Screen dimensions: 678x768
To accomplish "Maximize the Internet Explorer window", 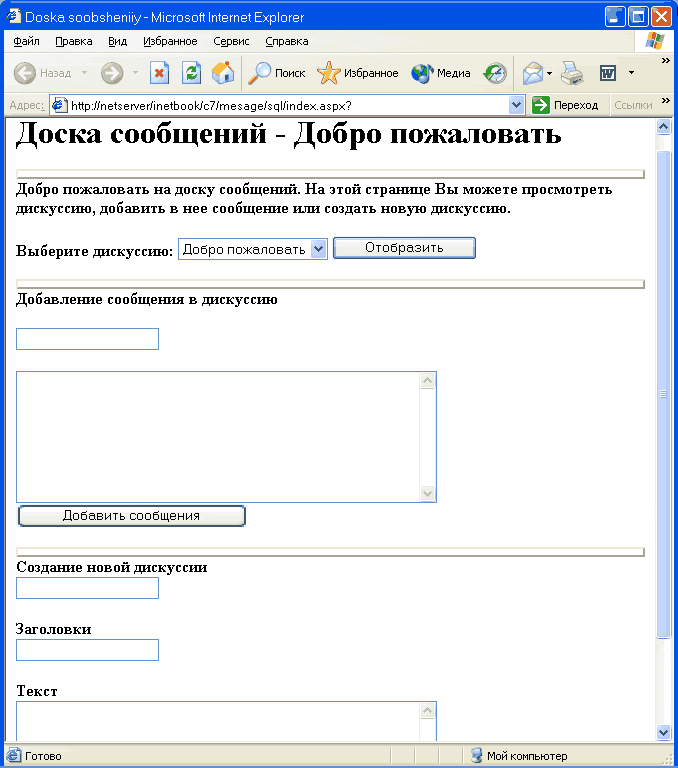I will [638, 17].
